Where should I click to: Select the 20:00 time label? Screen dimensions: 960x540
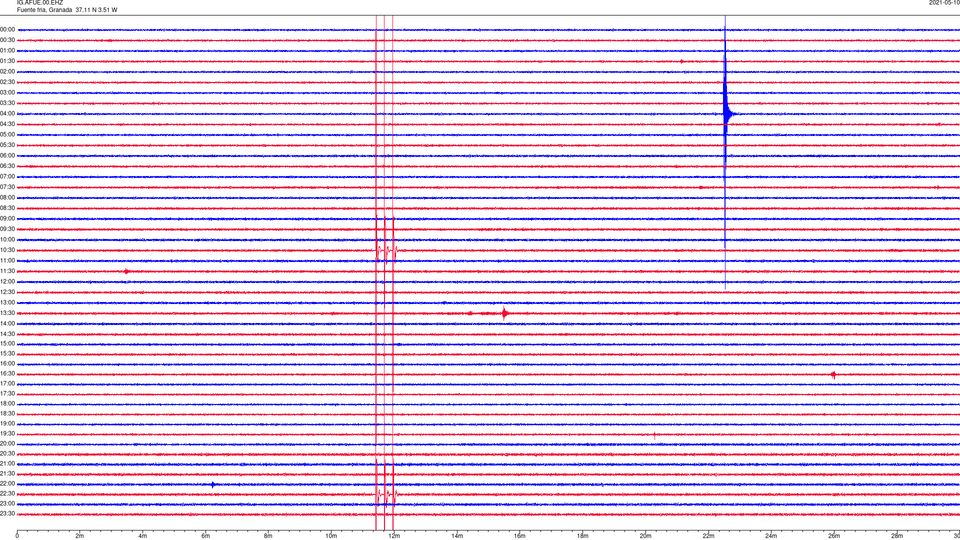tap(8, 443)
